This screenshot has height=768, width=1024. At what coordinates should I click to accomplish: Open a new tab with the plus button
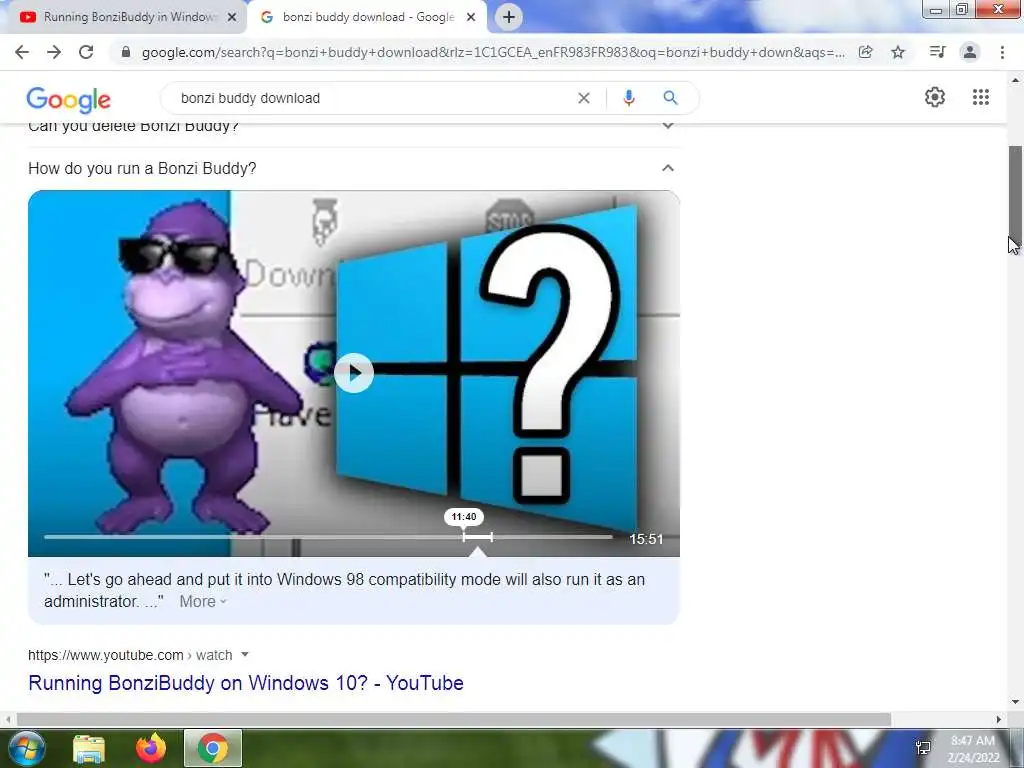tap(509, 17)
